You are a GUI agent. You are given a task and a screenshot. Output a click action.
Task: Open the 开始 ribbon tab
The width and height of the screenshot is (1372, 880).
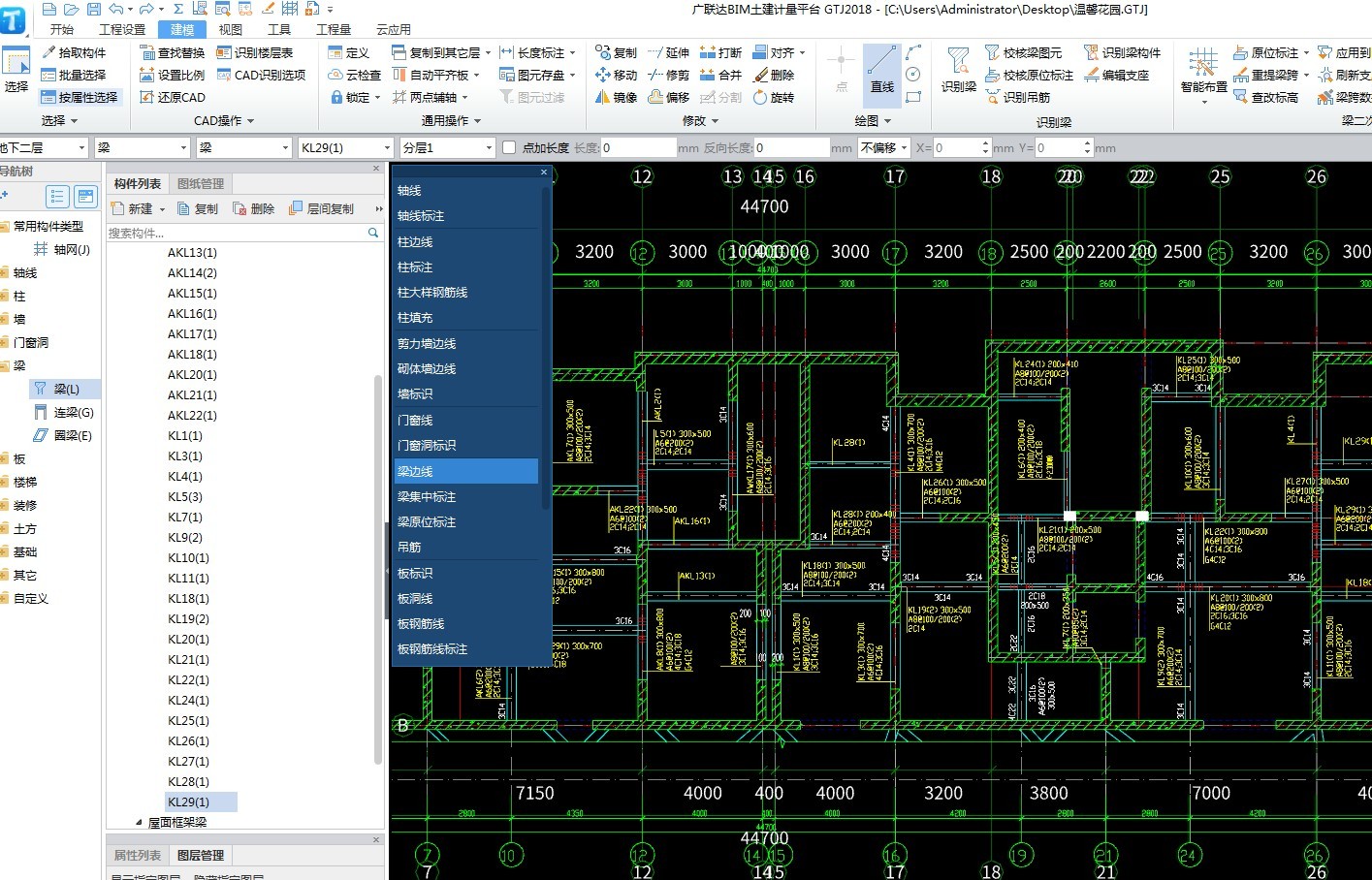click(61, 29)
